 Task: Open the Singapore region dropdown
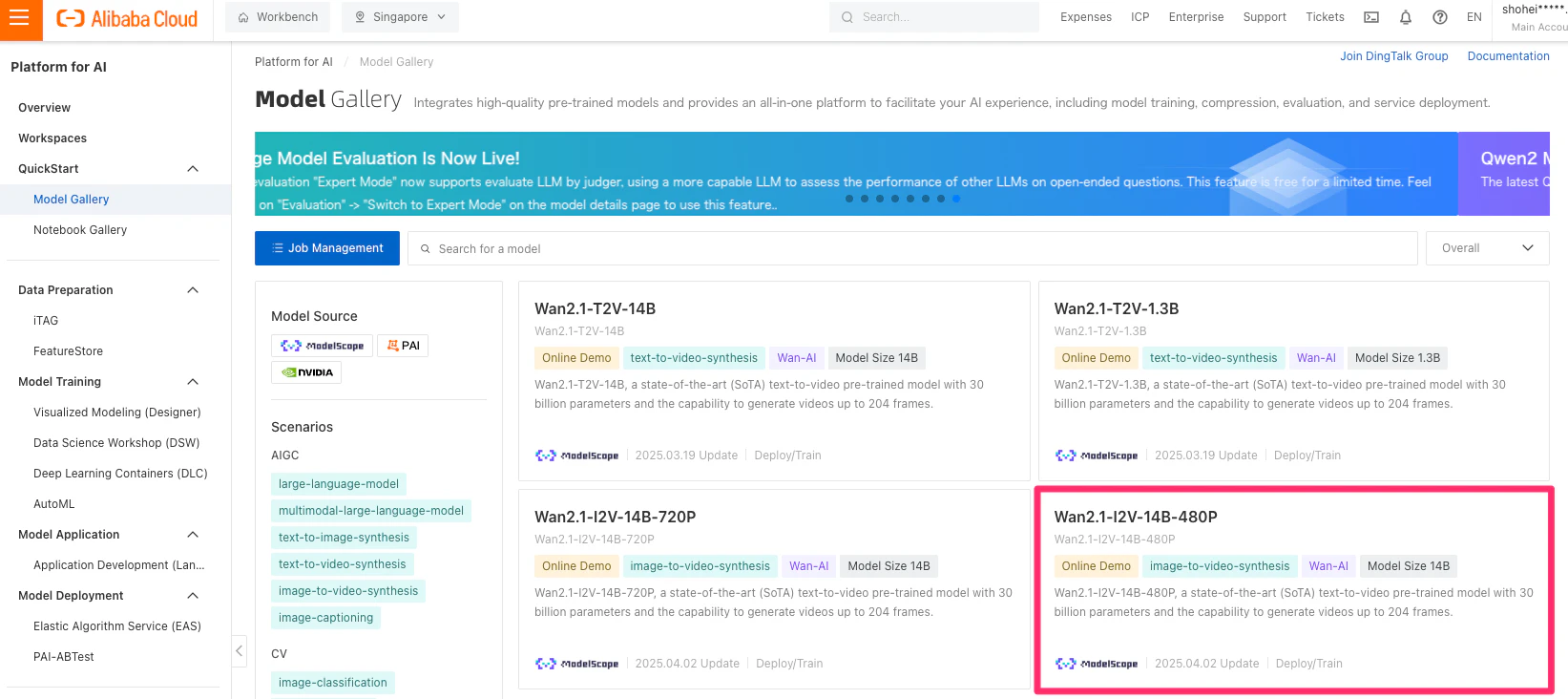[x=401, y=17]
